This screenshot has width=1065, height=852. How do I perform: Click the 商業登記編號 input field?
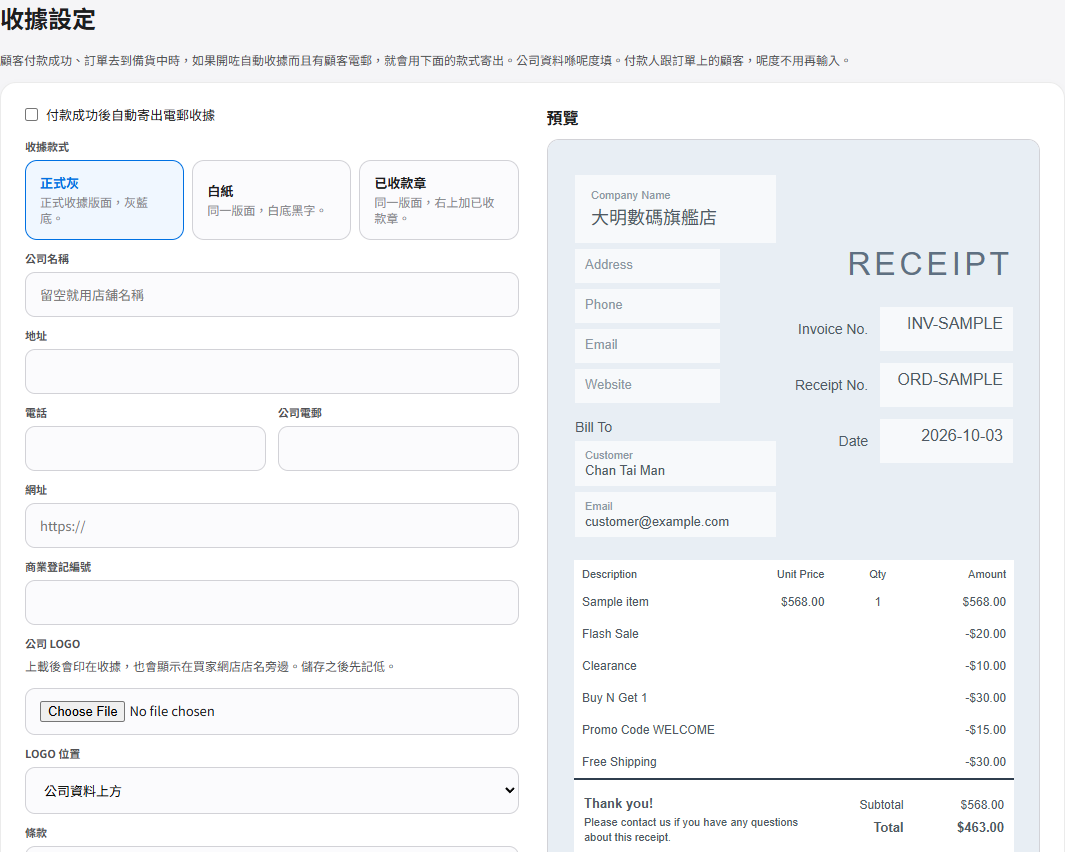[272, 603]
